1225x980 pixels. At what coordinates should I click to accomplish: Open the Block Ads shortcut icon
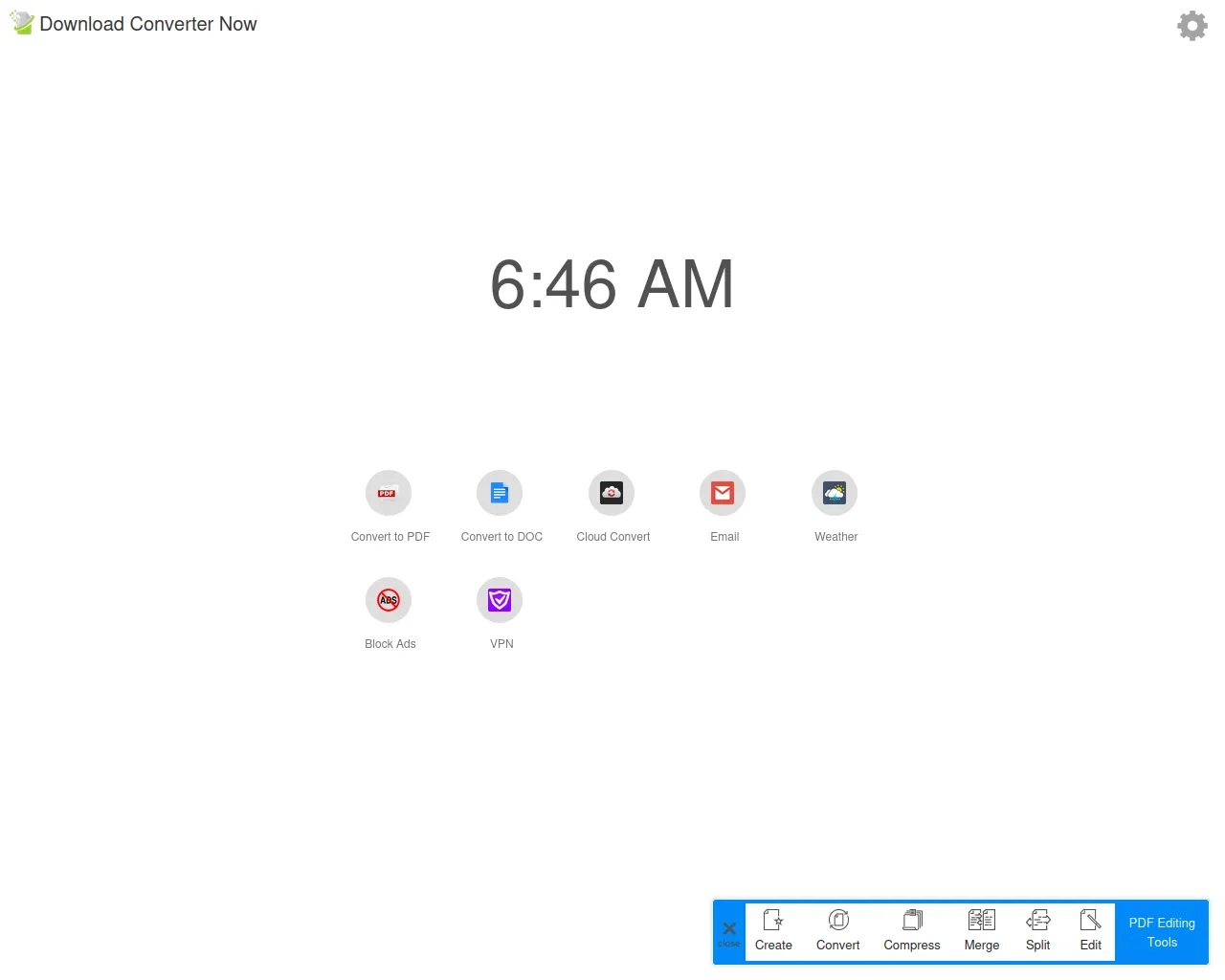point(389,600)
